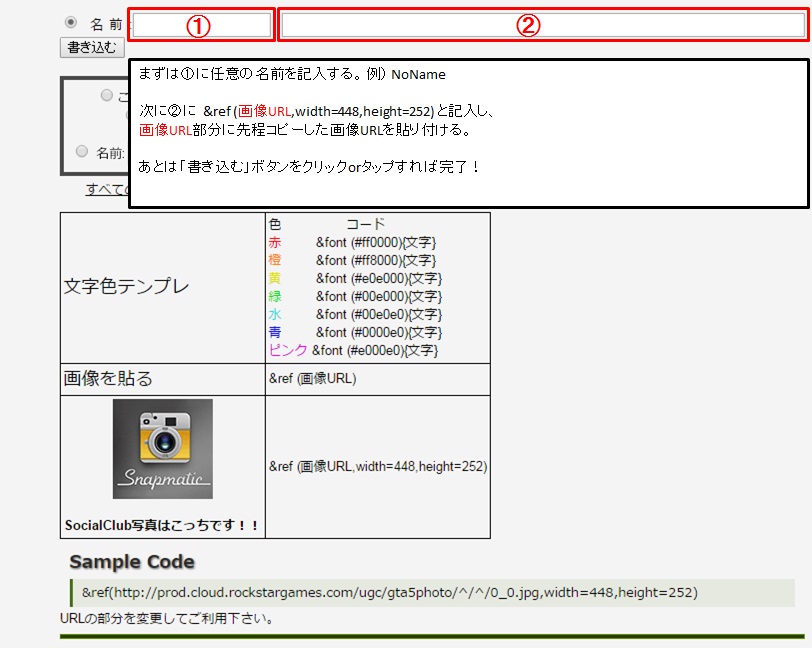Image resolution: width=812 pixels, height=648 pixels.
Task: Open the underlined すべて link
Action: point(107,190)
